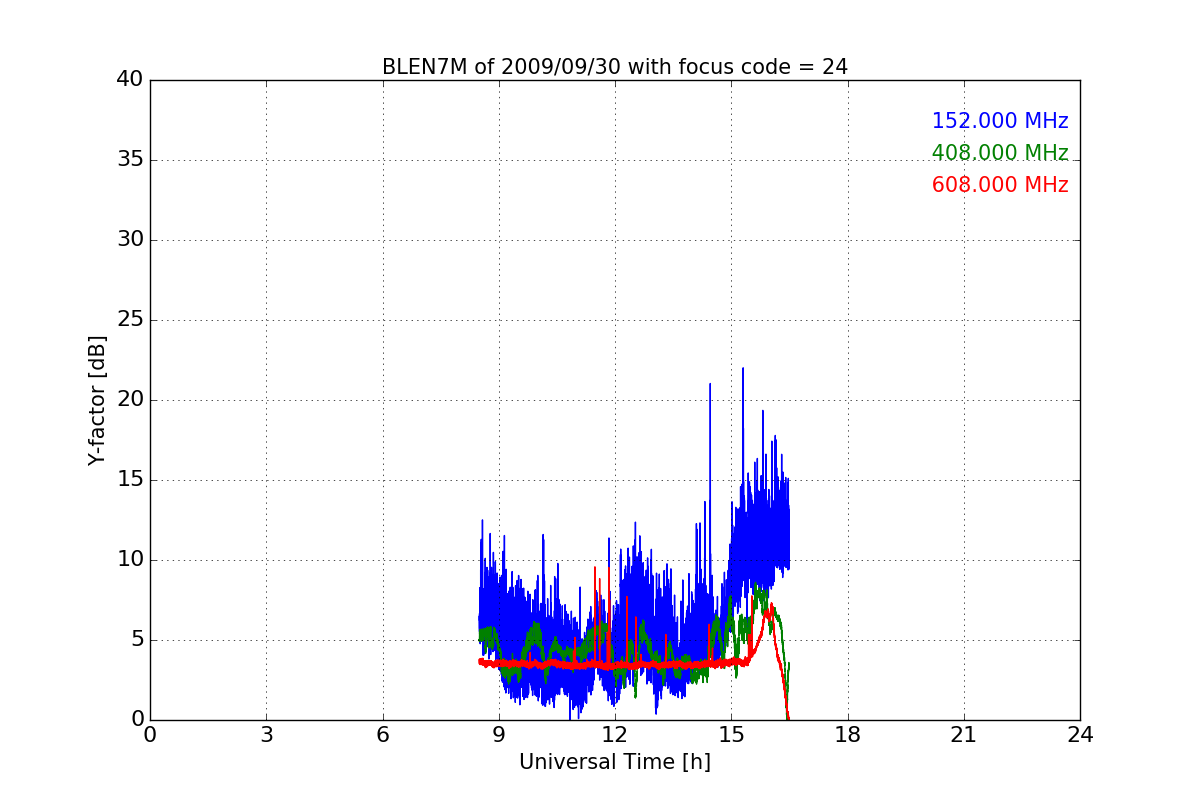This screenshot has height=800, width=1200.
Task: Click x-axis tick label 21
Action: click(964, 735)
